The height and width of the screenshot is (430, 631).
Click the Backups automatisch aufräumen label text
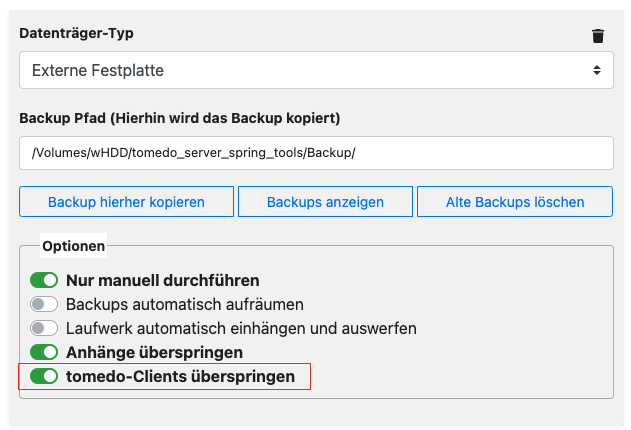pyautogui.click(x=185, y=304)
